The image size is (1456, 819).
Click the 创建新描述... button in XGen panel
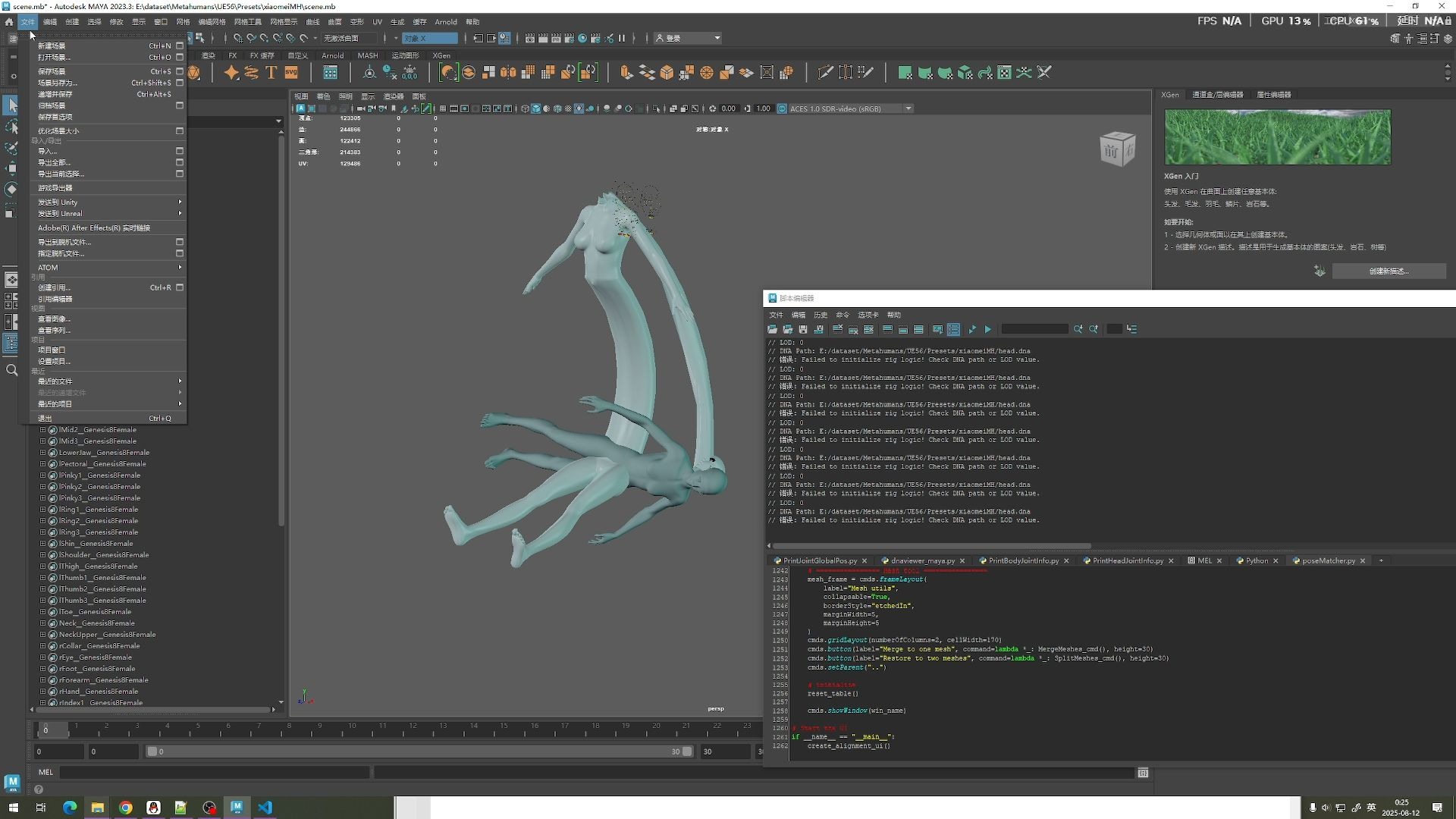point(1389,271)
